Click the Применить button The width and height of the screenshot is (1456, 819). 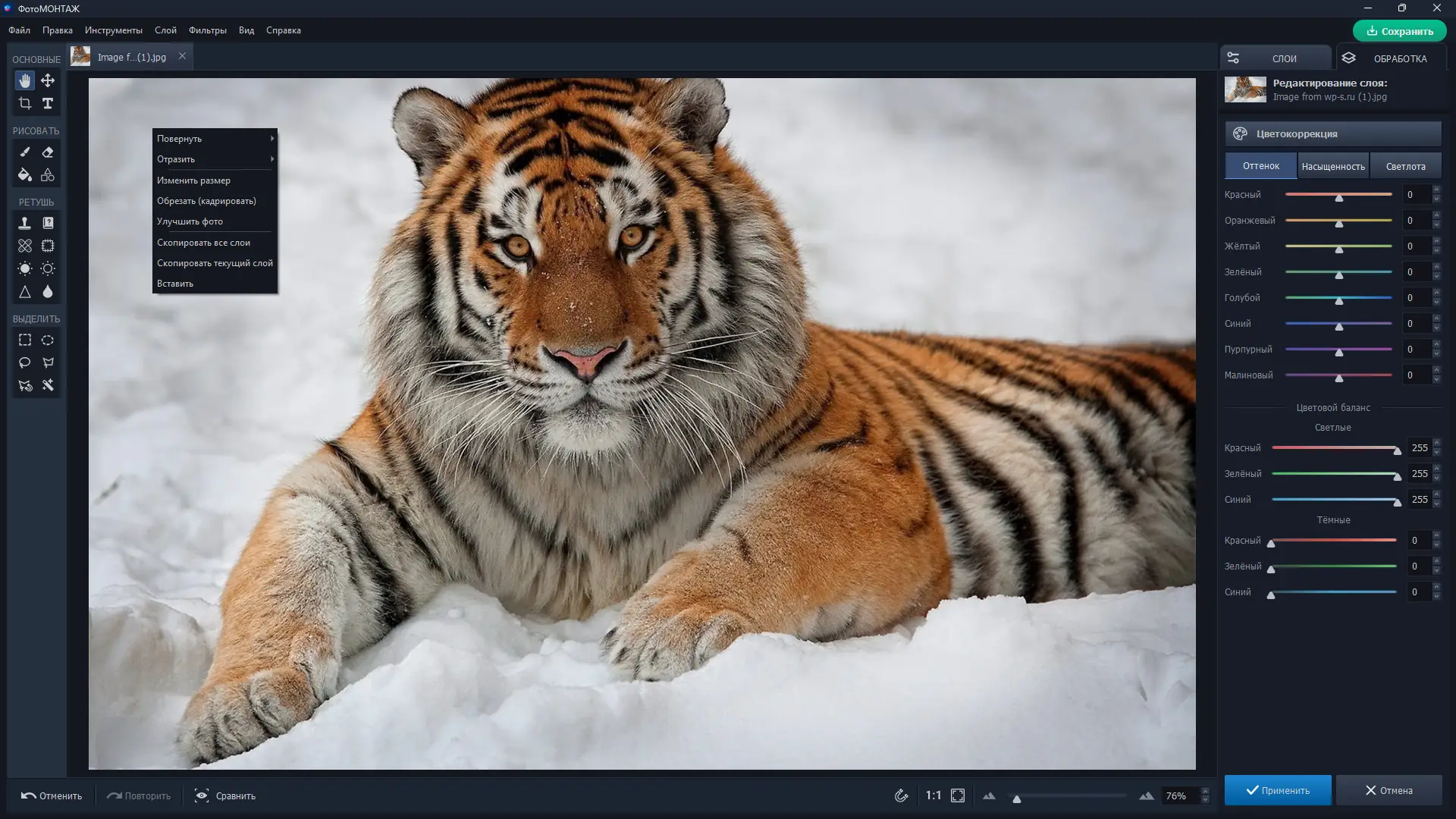point(1277,790)
